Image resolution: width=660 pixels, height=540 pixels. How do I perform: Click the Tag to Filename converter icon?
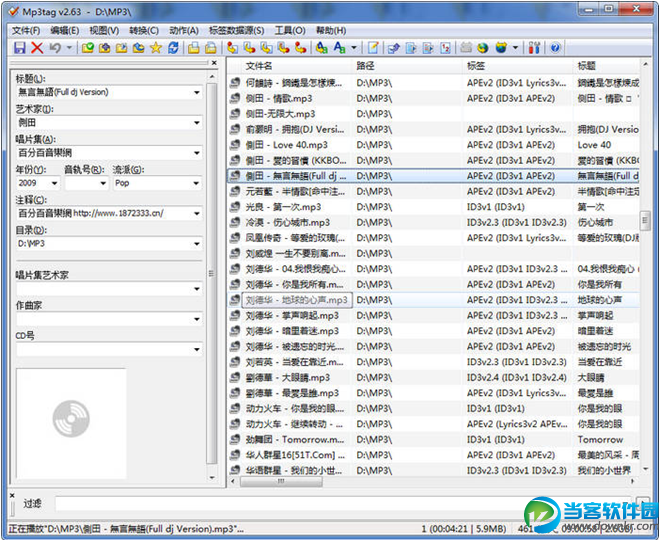coord(232,48)
